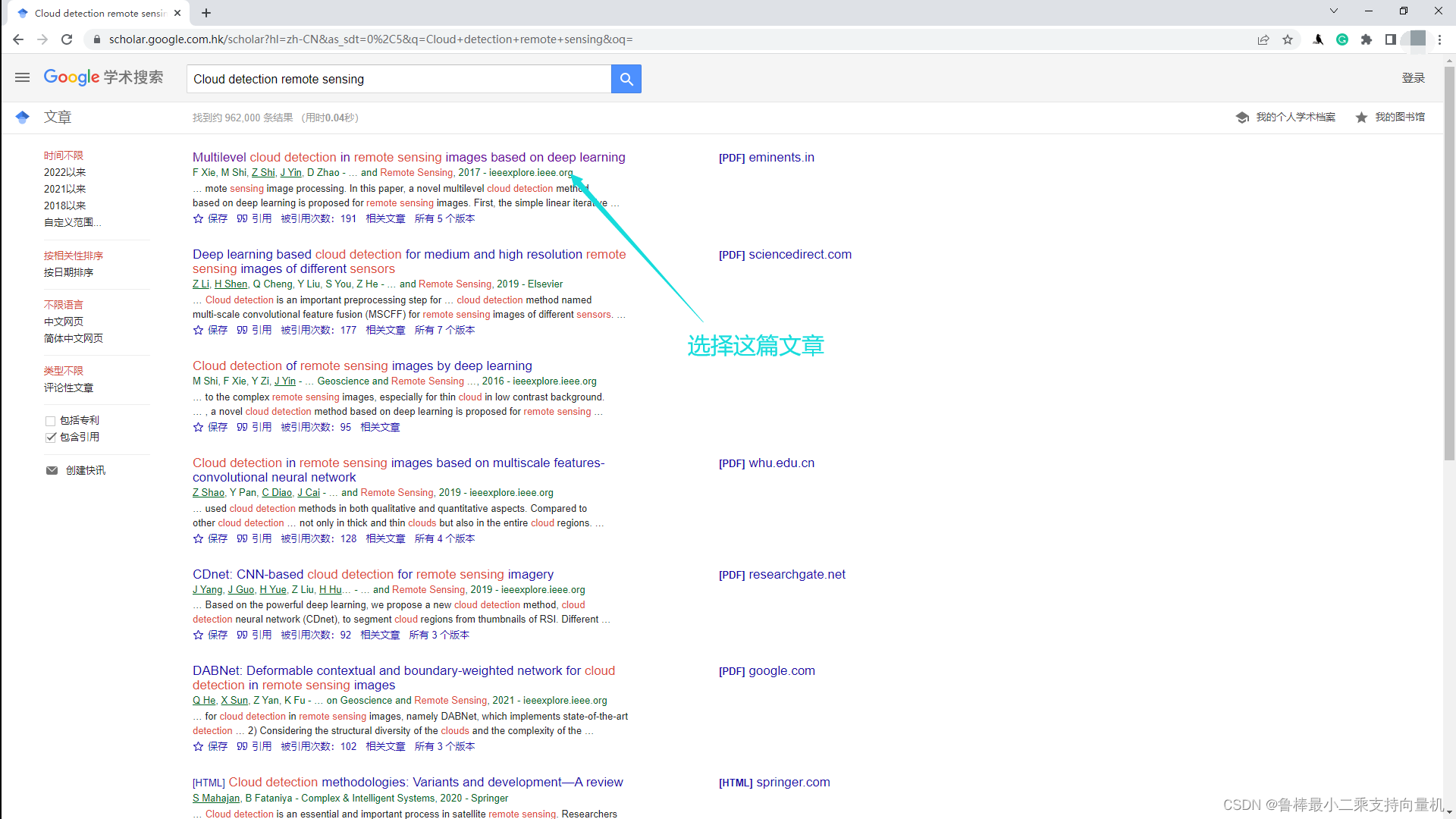Open CDnet: CNN-based cloud detection article
The image size is (1456, 819).
373,574
